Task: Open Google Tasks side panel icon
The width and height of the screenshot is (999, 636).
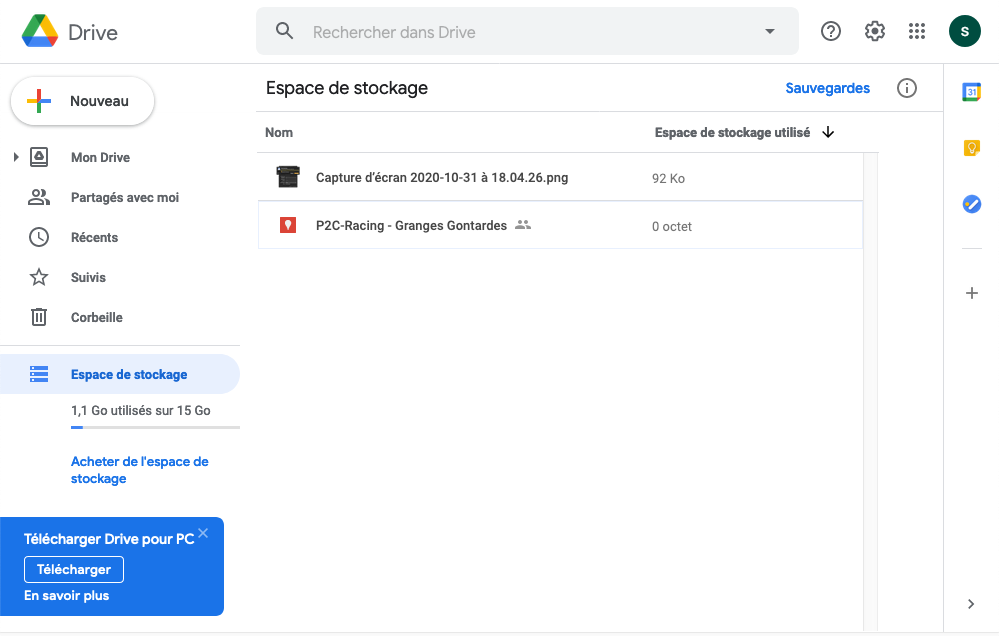Action: [972, 205]
